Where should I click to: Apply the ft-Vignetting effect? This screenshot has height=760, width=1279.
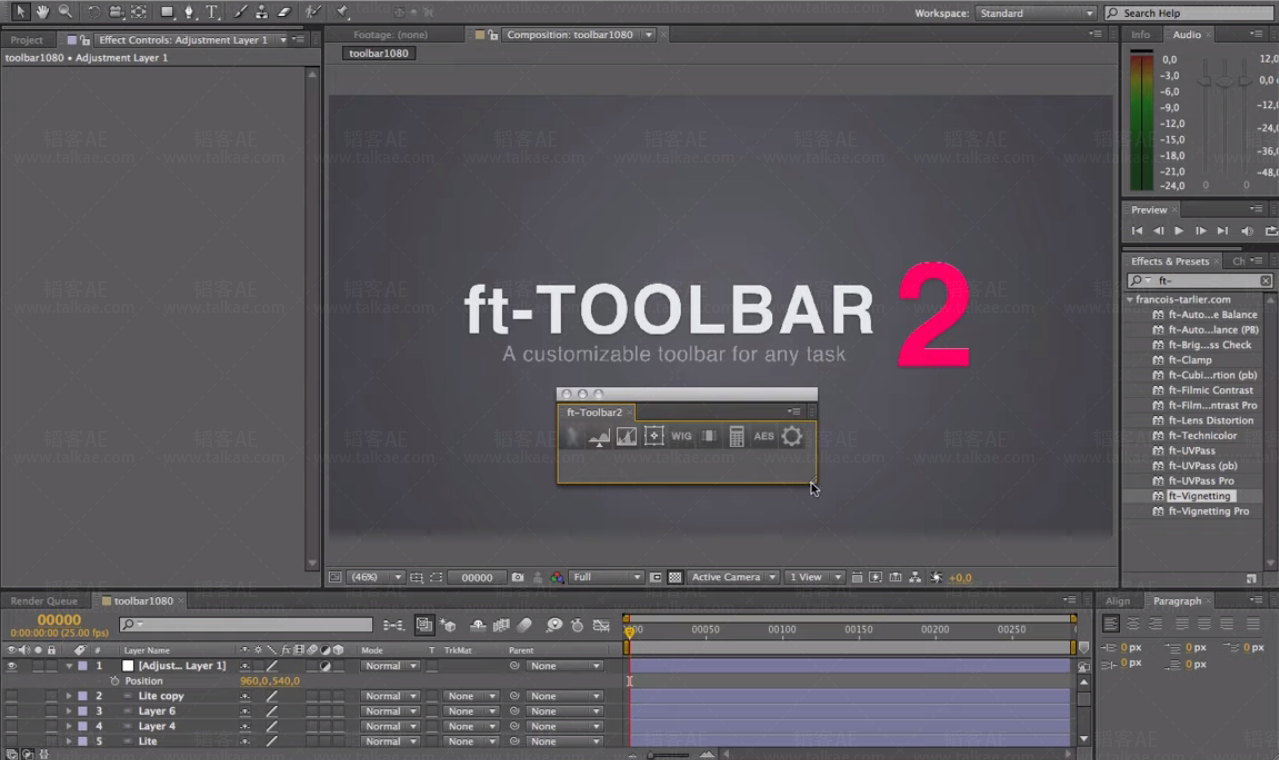[1201, 496]
